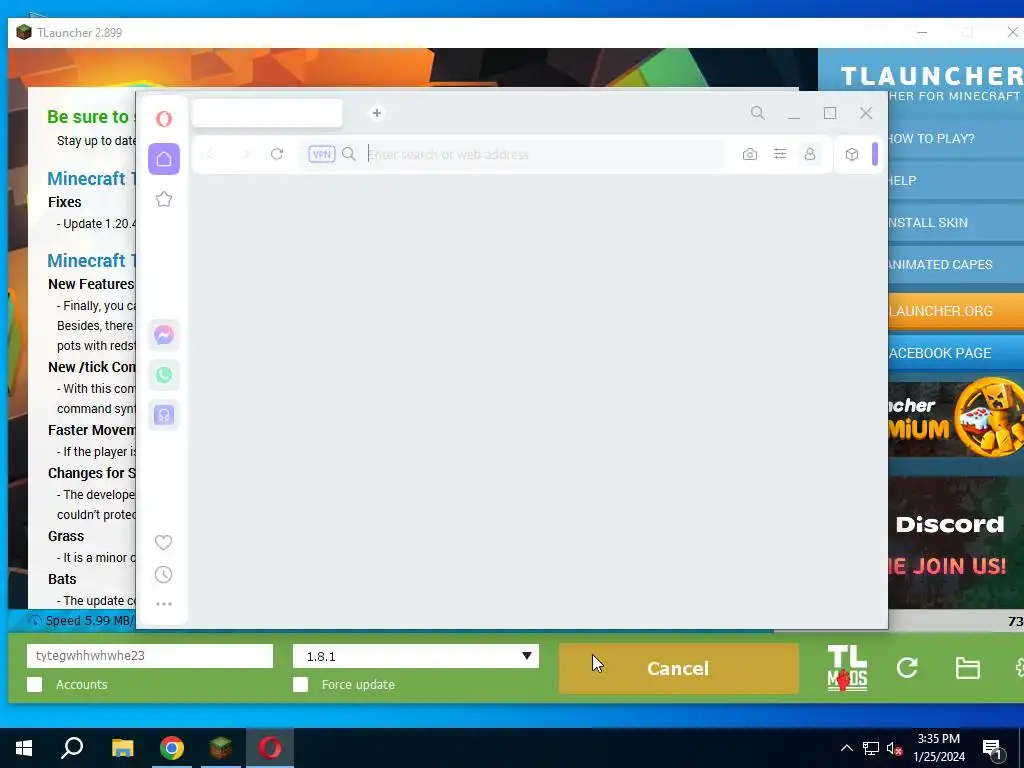Enable the Accounts checkbox

[35, 684]
